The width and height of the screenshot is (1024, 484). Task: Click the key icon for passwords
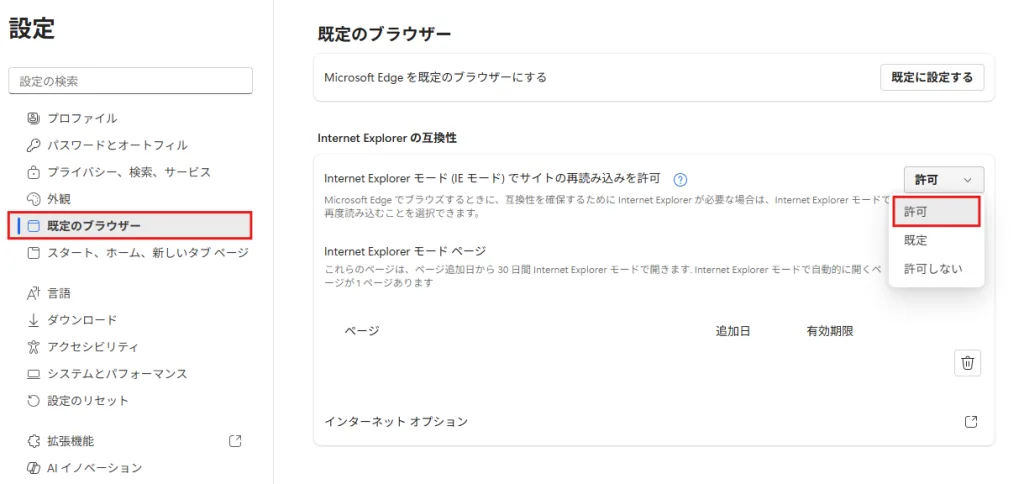click(33, 145)
